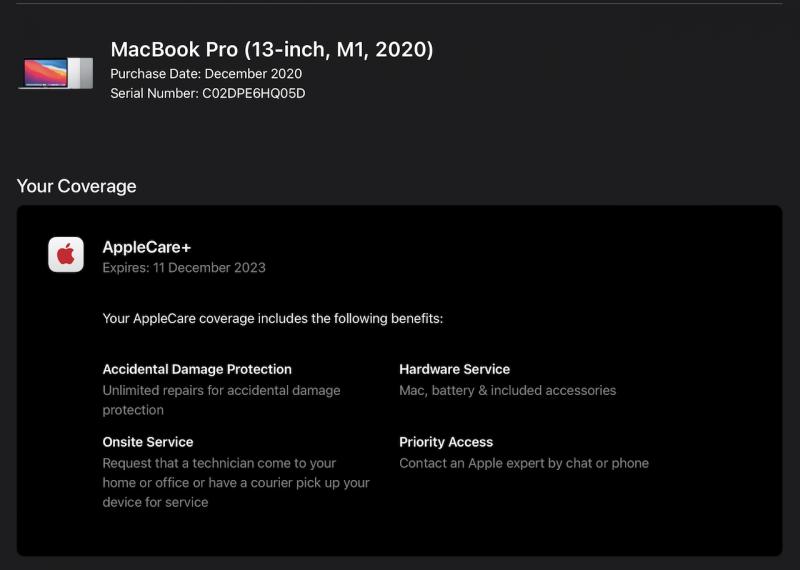Open the AppleCare+ plan title
800x570 pixels.
pos(146,247)
